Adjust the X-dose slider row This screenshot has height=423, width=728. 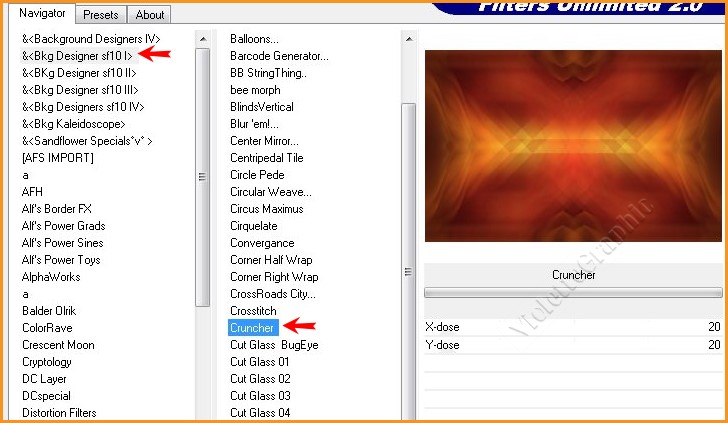(572, 327)
